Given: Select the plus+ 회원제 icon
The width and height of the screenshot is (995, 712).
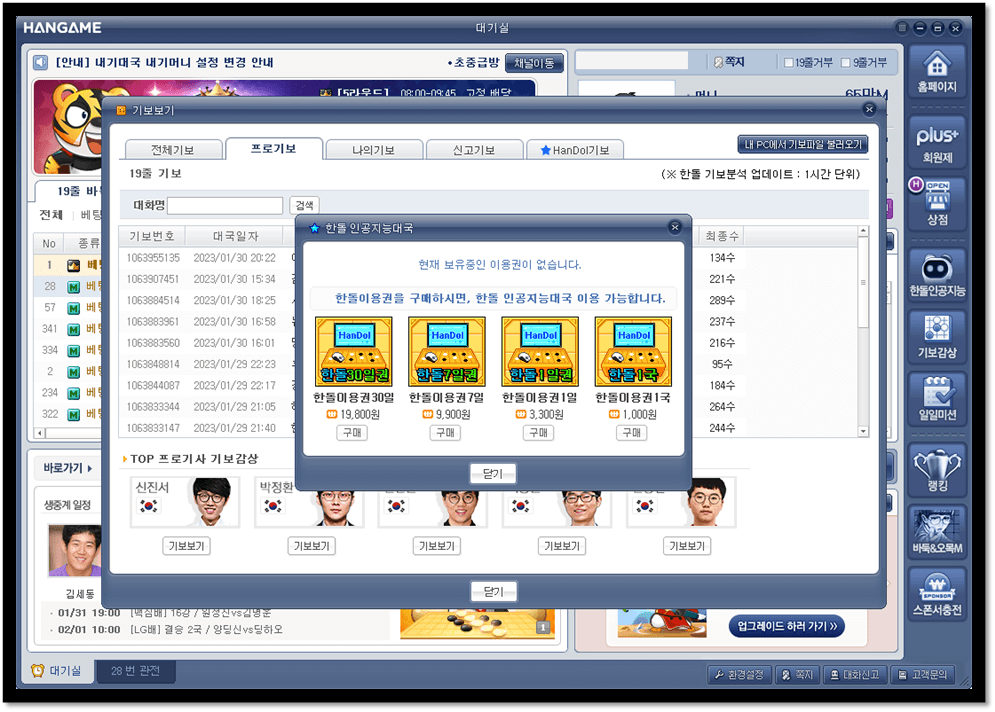Looking at the screenshot, I should coord(937,140).
